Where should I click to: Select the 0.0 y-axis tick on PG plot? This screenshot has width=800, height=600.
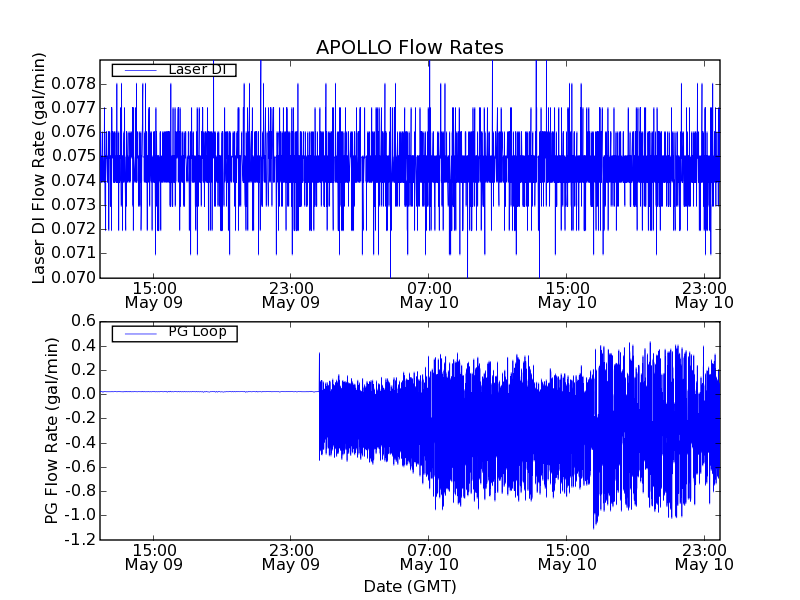83,394
